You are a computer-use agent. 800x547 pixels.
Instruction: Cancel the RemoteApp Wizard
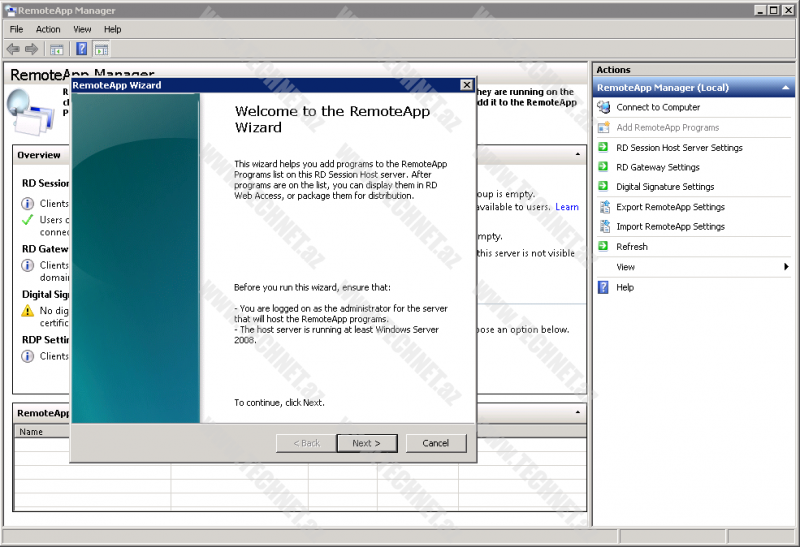[436, 443]
